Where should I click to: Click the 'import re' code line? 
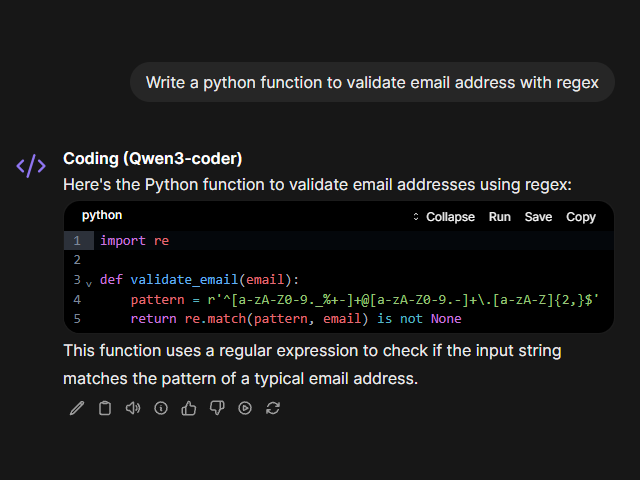click(x=135, y=241)
